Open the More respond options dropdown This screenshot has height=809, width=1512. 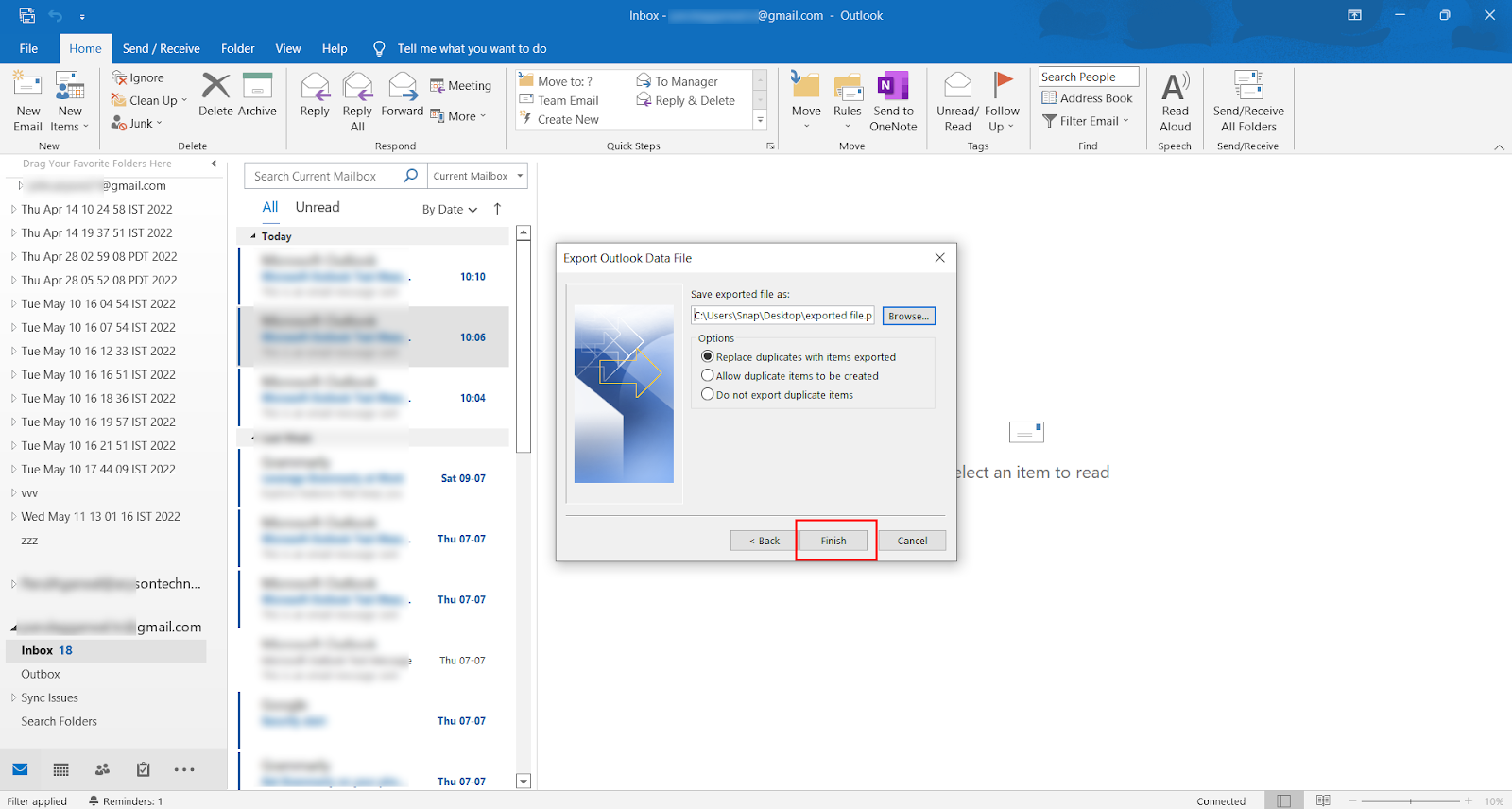(x=458, y=116)
